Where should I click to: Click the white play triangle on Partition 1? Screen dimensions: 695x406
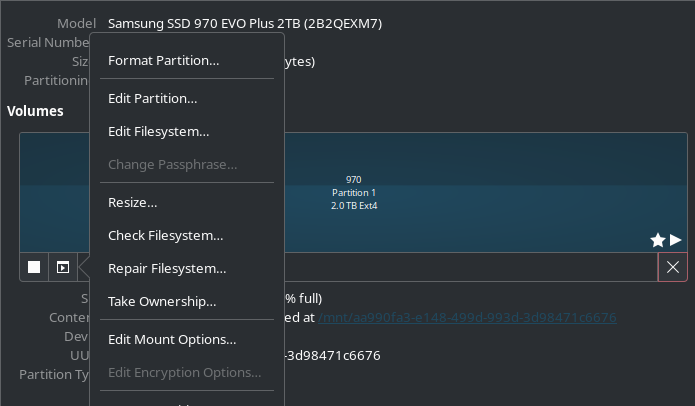click(x=675, y=240)
